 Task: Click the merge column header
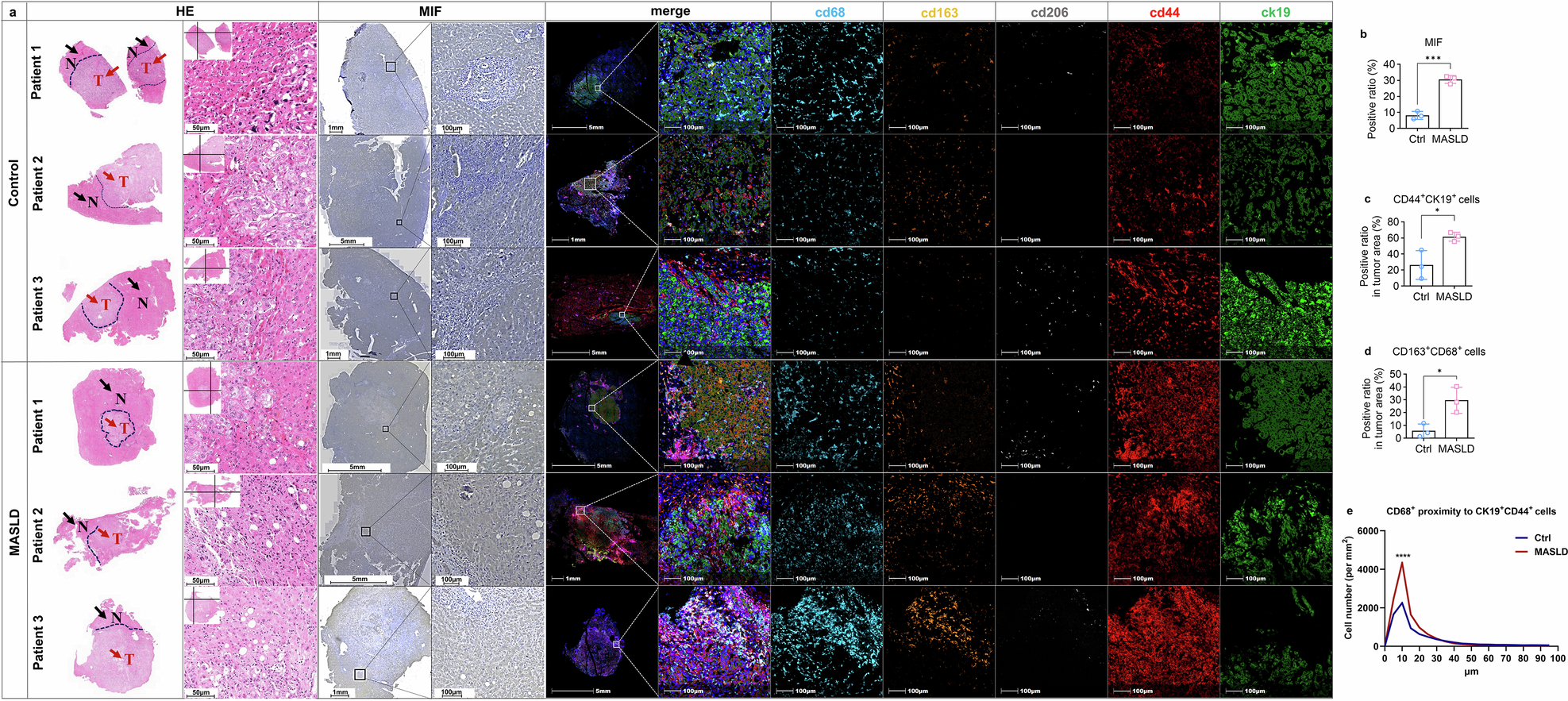click(670, 11)
